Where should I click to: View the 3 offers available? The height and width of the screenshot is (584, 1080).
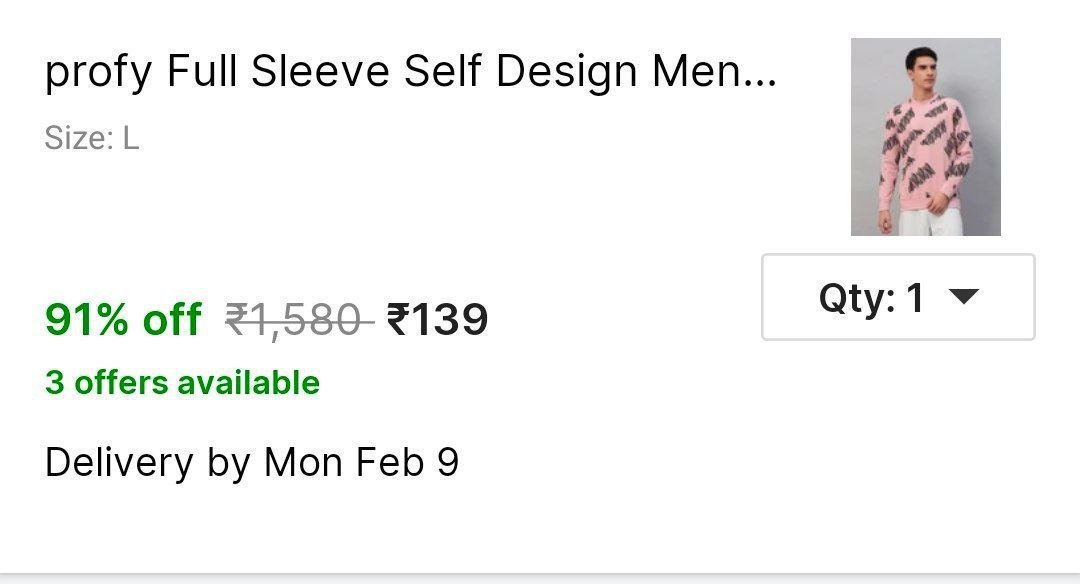tap(182, 383)
